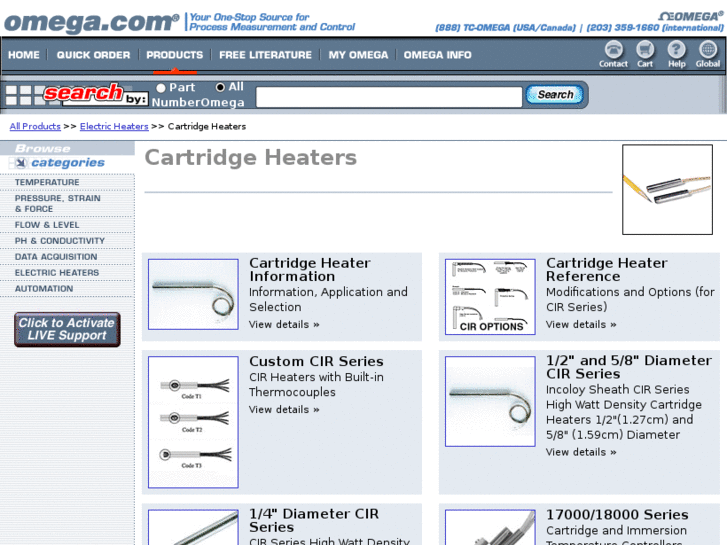Screen dimensions: 727x545
Task: Browse the FLOW & LEVEL category
Action: (47, 225)
